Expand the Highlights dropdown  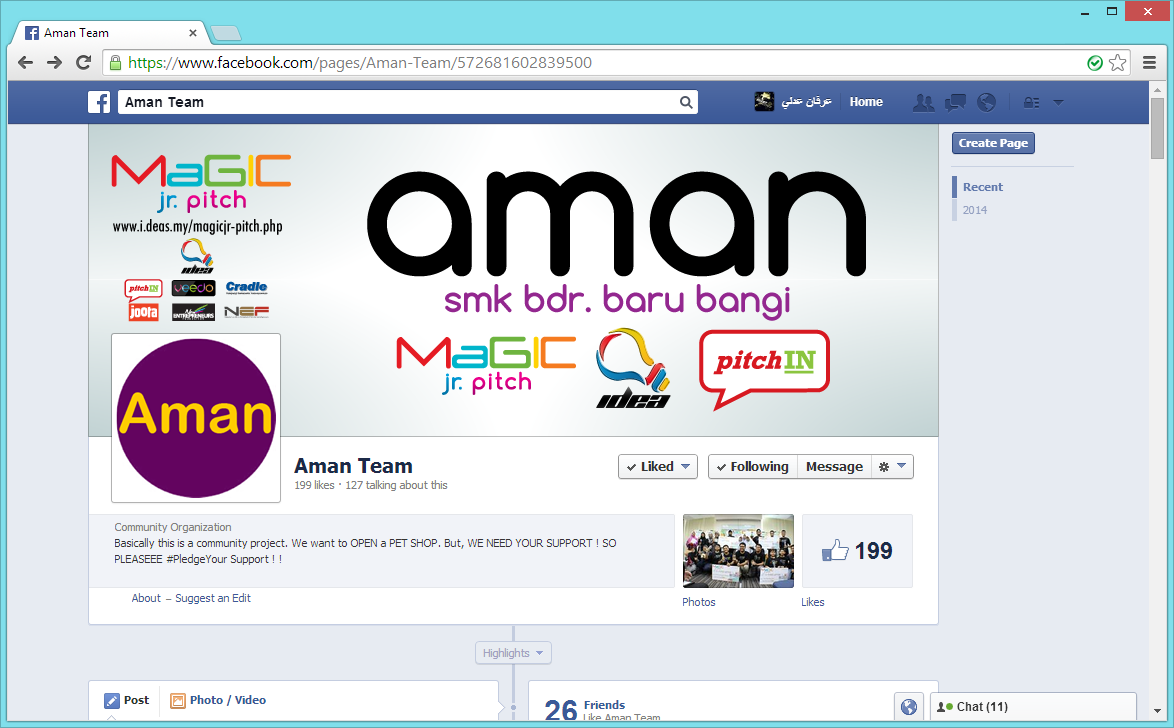coord(514,653)
